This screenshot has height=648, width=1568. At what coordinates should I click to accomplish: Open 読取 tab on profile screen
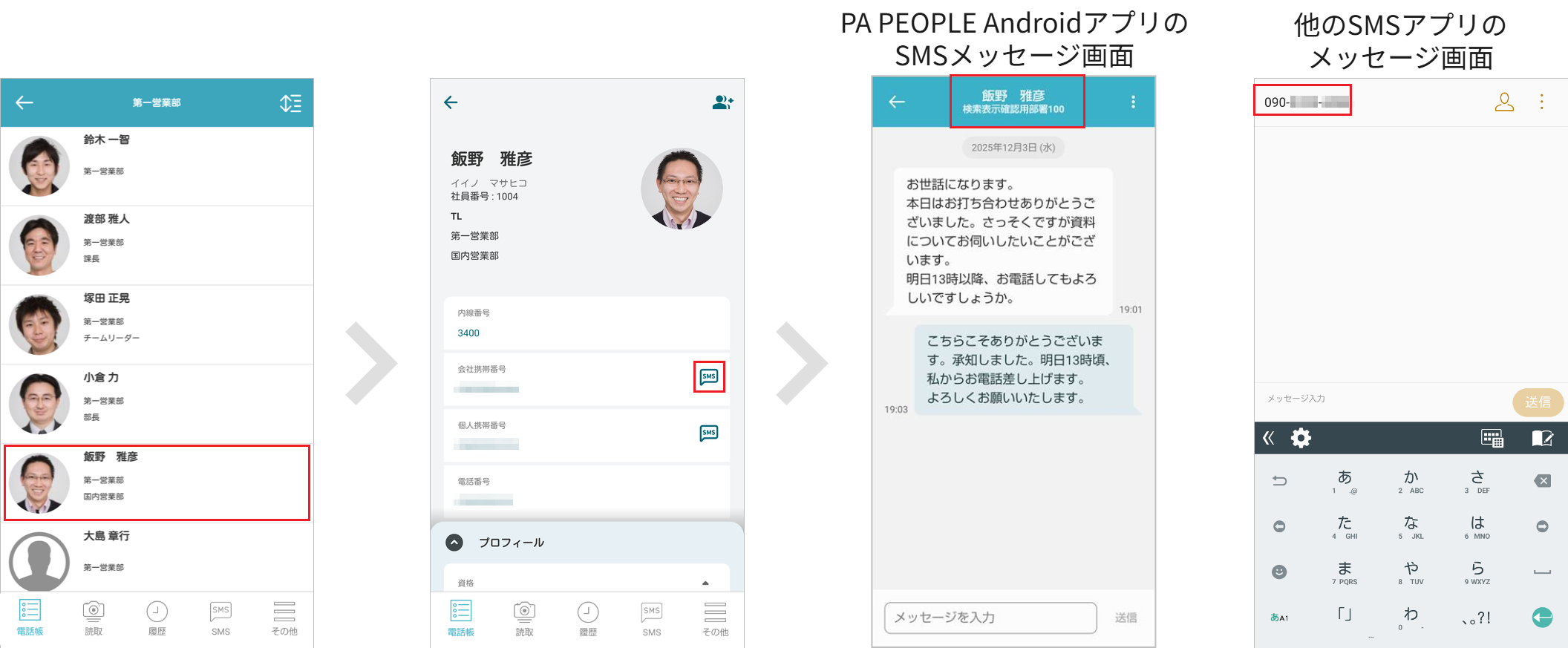pyautogui.click(x=524, y=618)
